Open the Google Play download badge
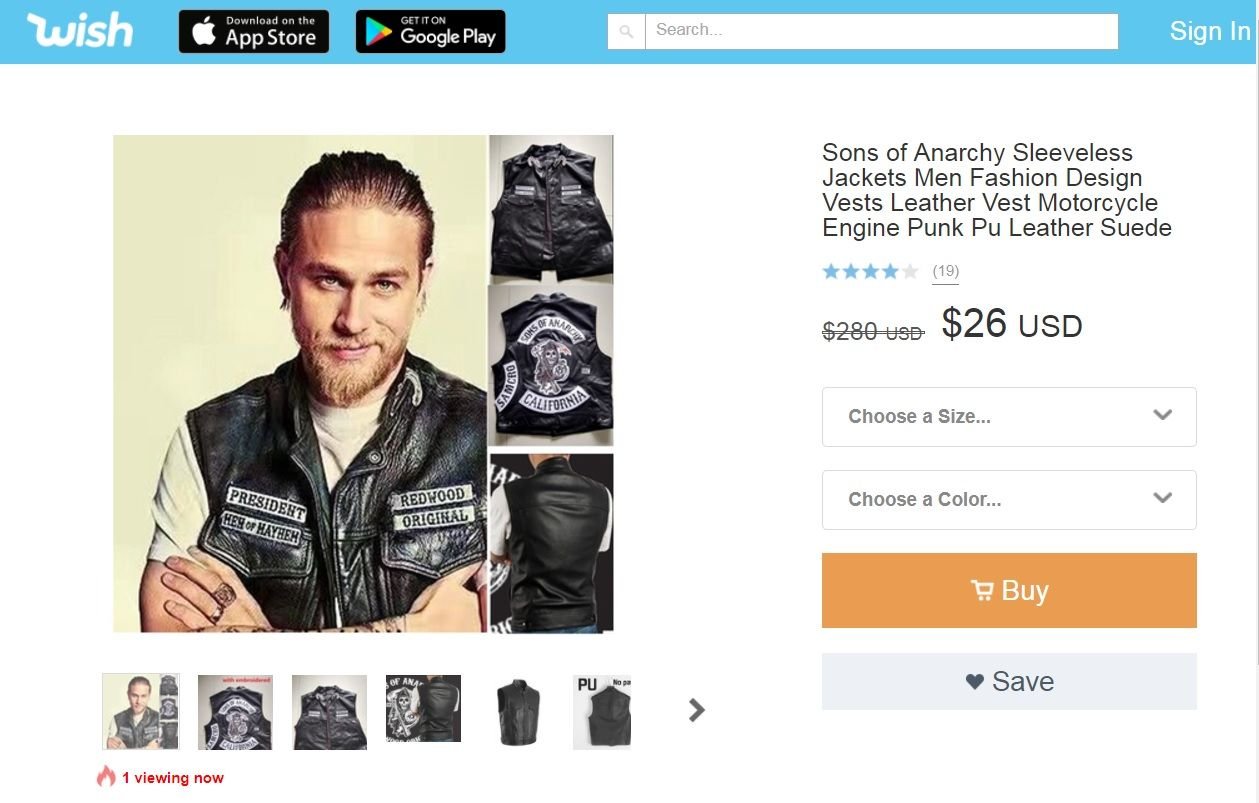The height and width of the screenshot is (803, 1259). click(431, 32)
